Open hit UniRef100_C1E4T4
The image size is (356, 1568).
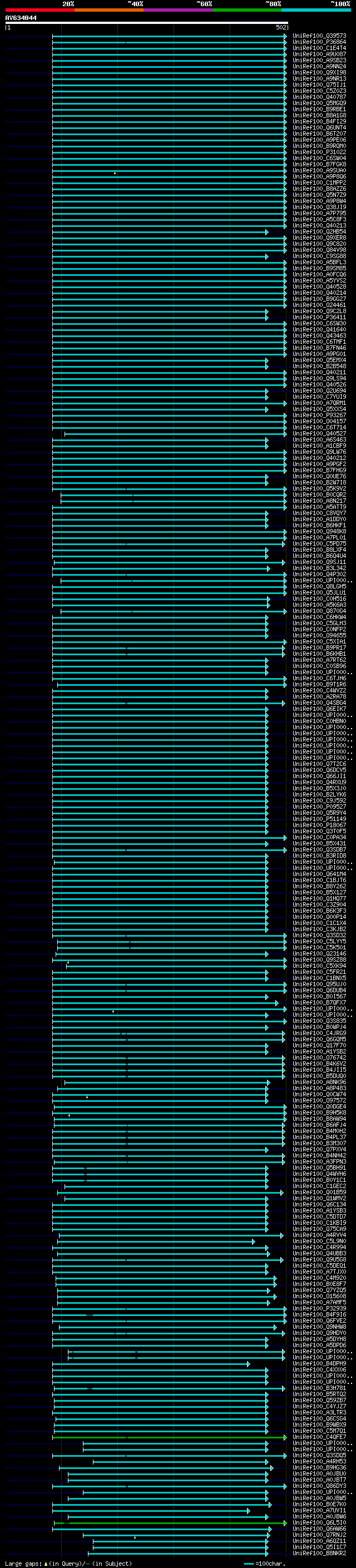319,48
